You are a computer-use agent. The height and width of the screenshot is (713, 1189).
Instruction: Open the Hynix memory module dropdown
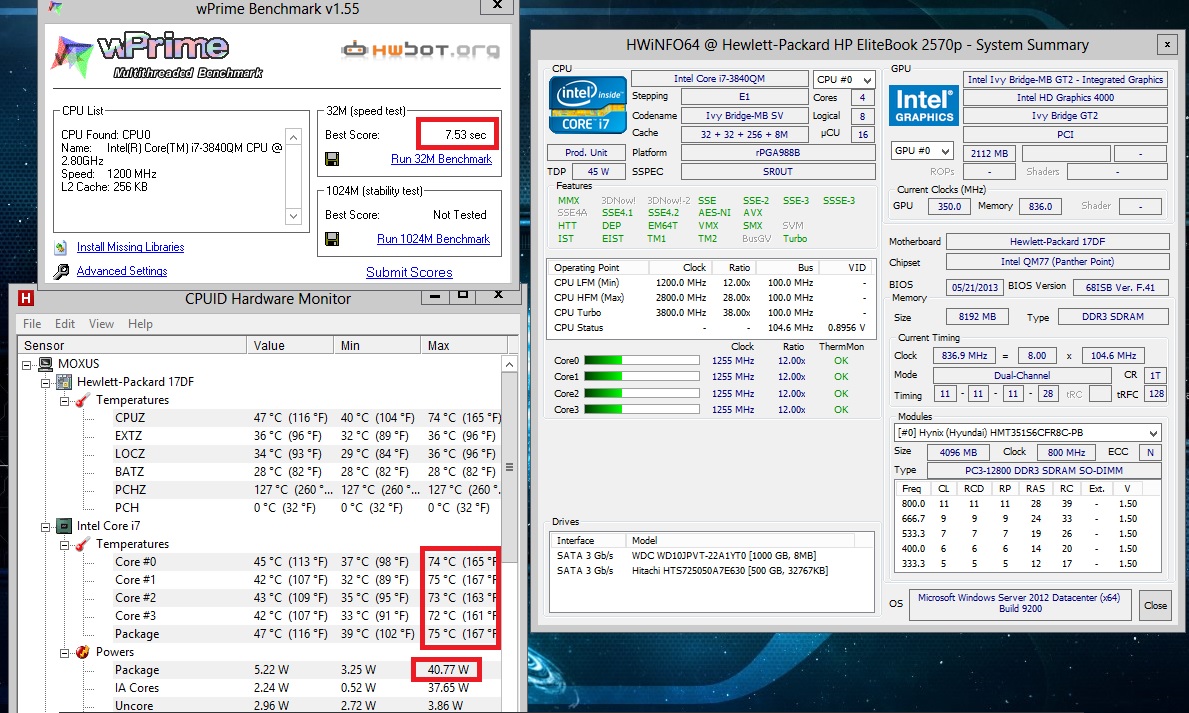1028,433
